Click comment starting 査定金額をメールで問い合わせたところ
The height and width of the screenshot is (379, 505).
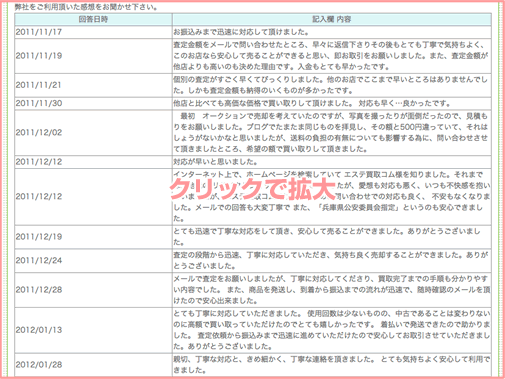pyautogui.click(x=332, y=56)
